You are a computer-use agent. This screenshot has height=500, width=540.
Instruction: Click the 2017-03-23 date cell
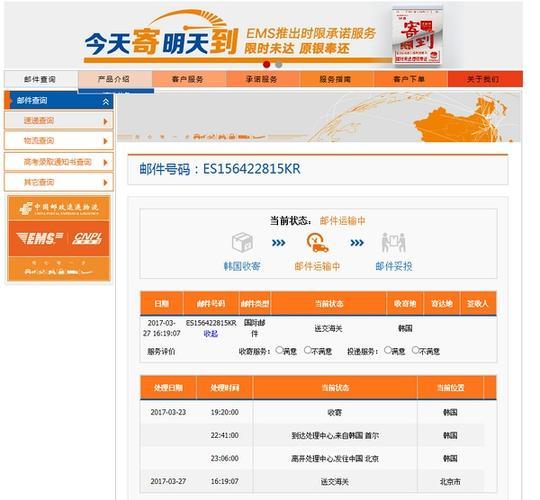coord(168,412)
